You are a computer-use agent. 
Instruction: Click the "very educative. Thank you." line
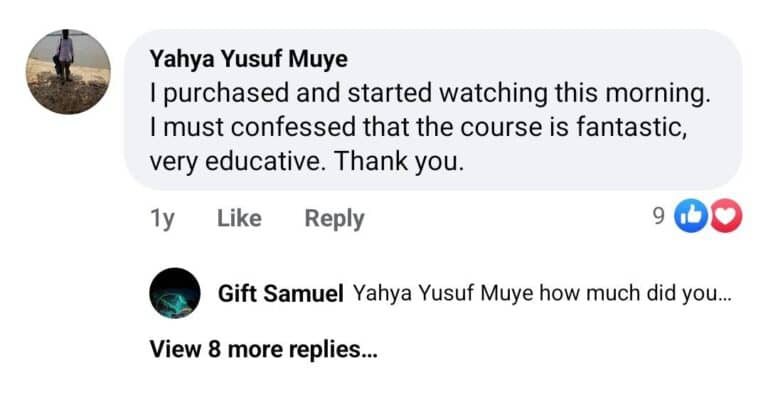click(307, 161)
